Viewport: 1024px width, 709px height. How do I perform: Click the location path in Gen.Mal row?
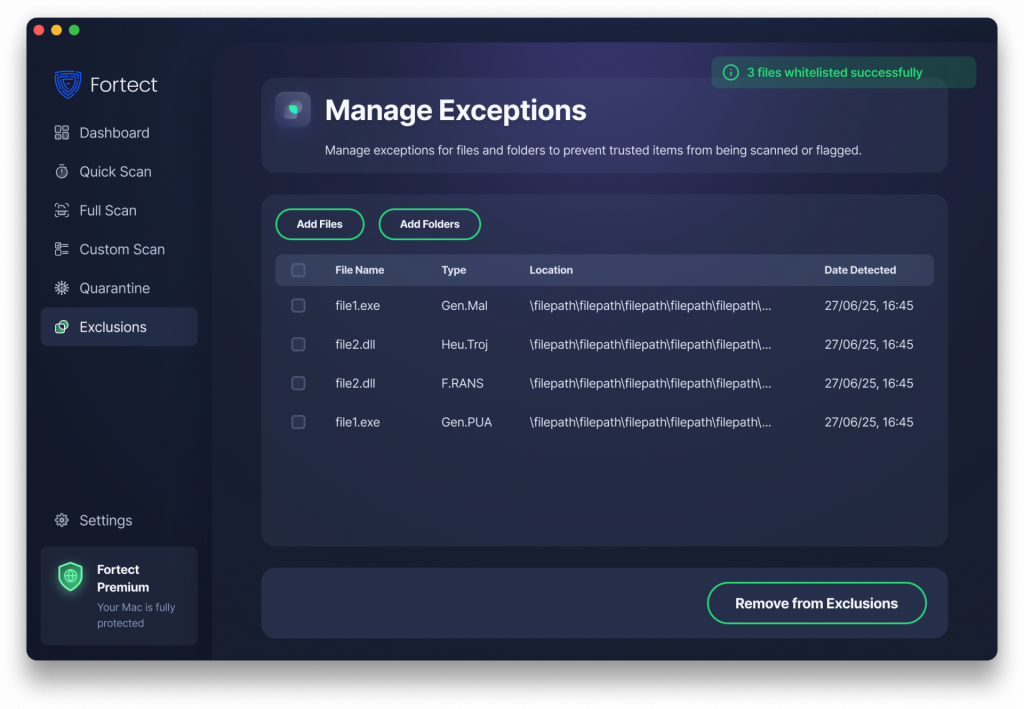650,306
